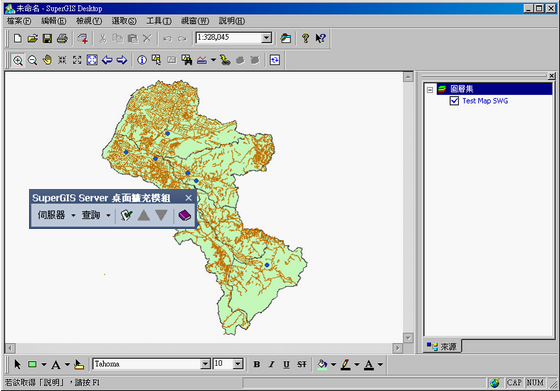Go forward to next extent arrow

click(x=122, y=60)
